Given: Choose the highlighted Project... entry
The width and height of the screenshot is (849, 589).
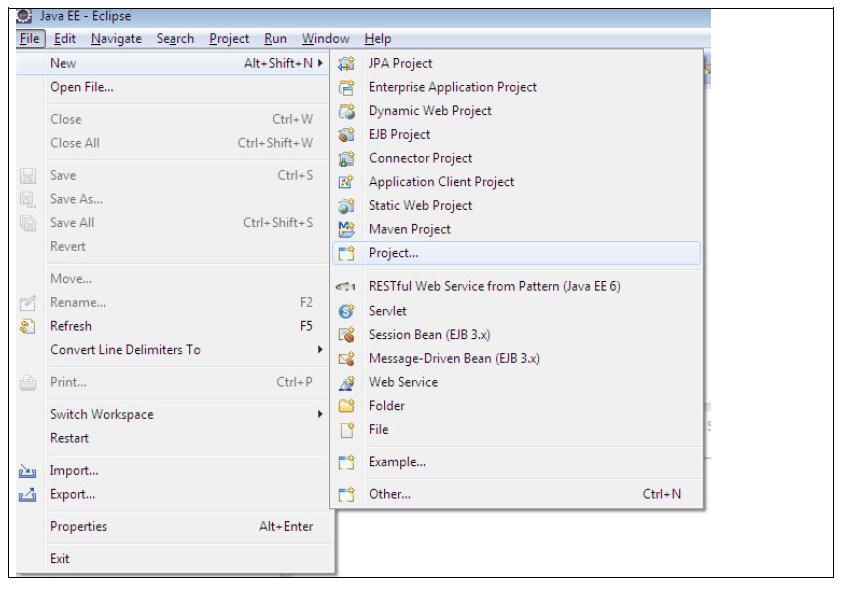Looking at the screenshot, I should [517, 253].
